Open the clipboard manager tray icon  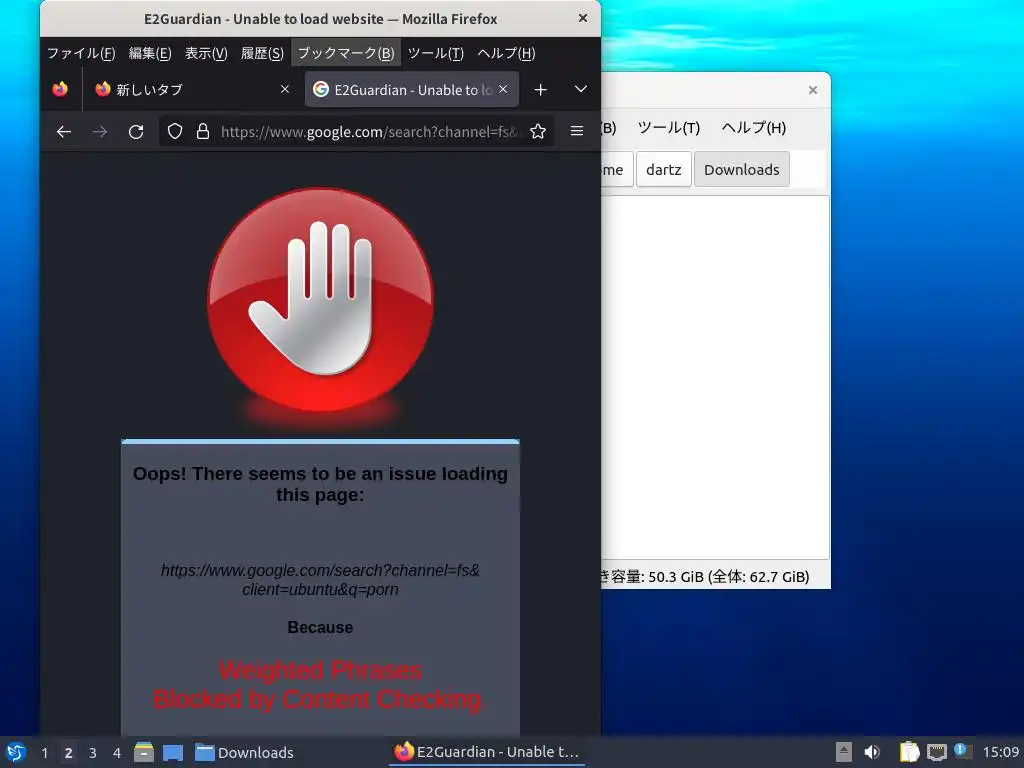(x=909, y=752)
